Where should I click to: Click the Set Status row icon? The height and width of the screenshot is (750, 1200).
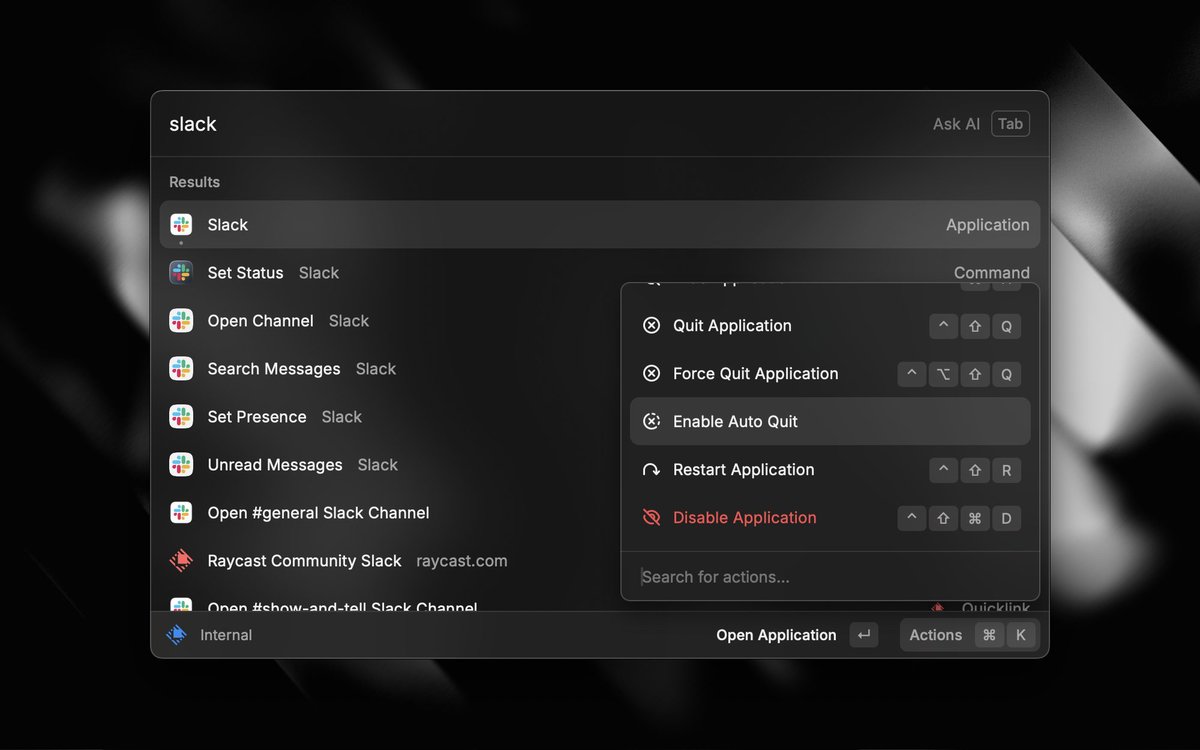[181, 273]
